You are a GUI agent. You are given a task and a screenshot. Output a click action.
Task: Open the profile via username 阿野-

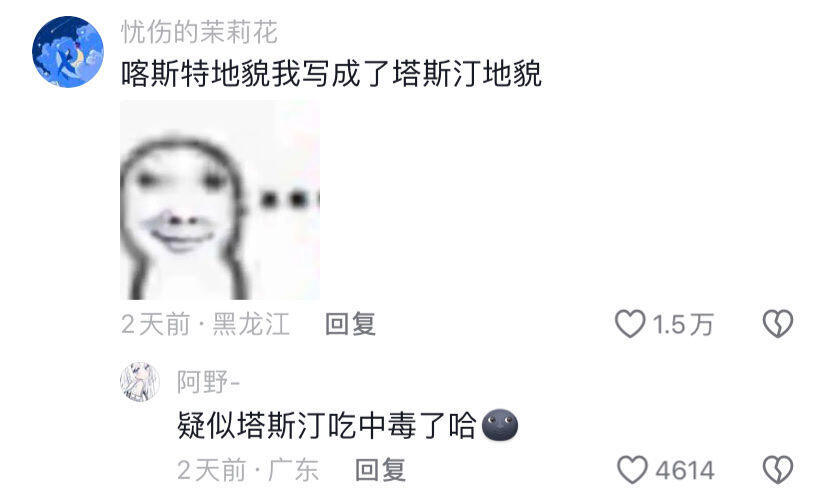208,382
